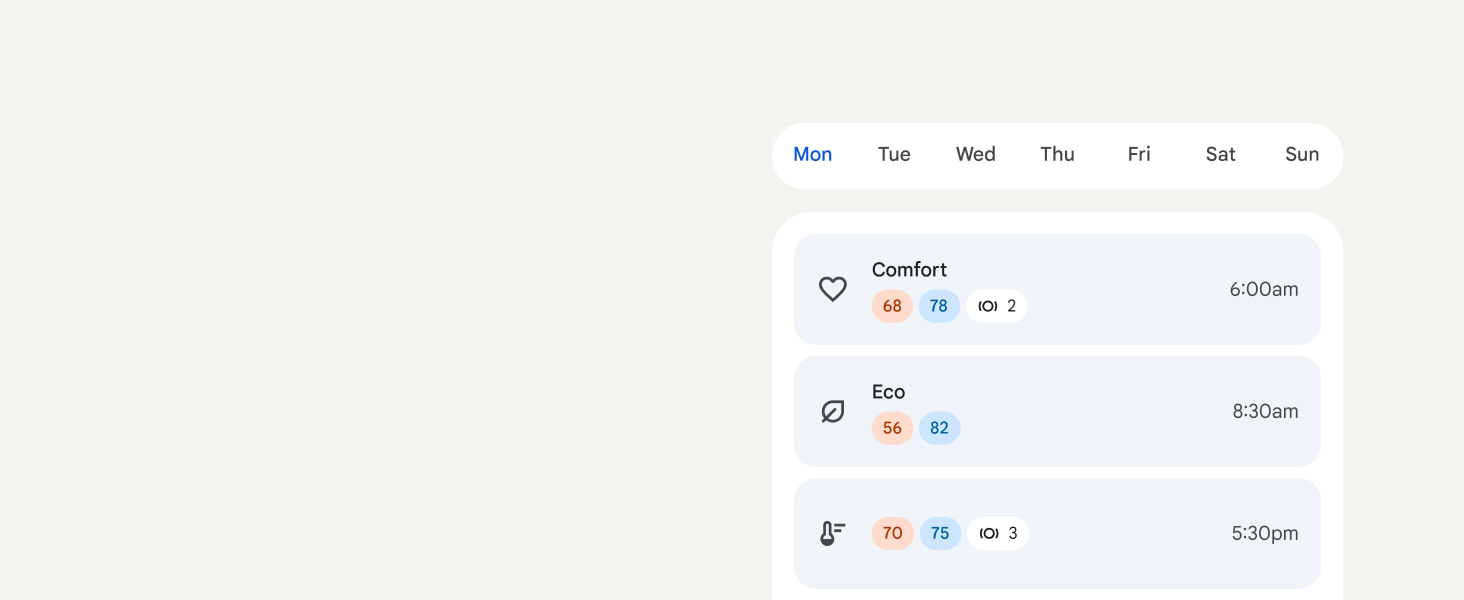The image size is (1464, 600).
Task: Click the Eco cool setpoint 82
Action: coord(939,428)
